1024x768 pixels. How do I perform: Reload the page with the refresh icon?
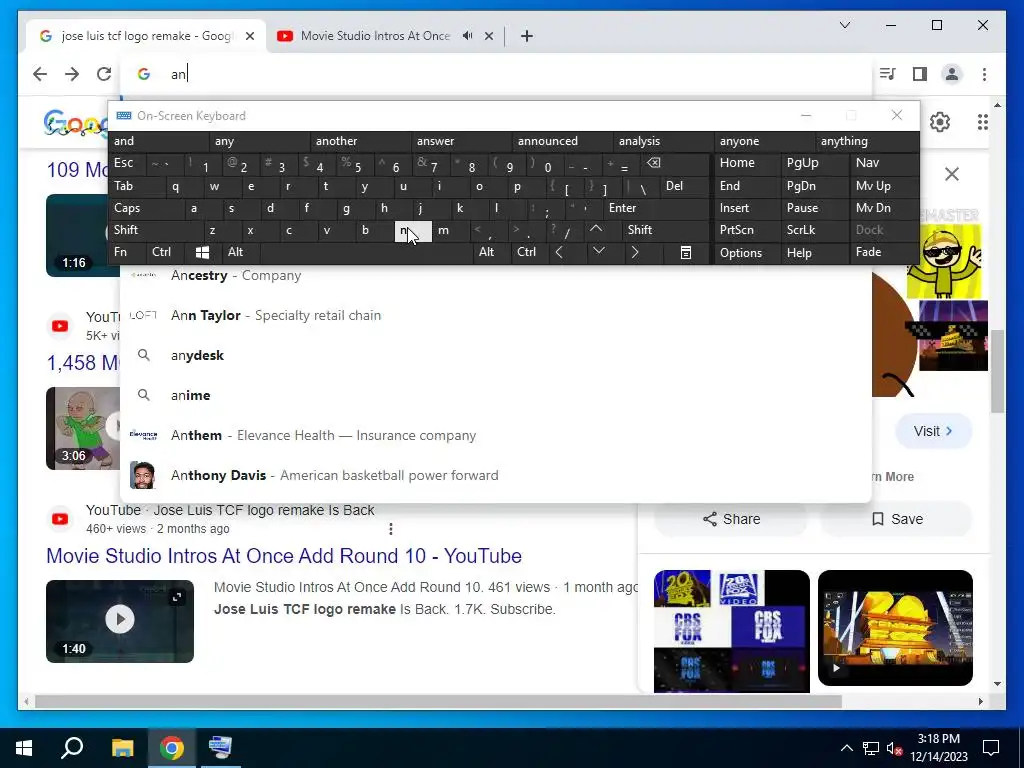[x=104, y=74]
